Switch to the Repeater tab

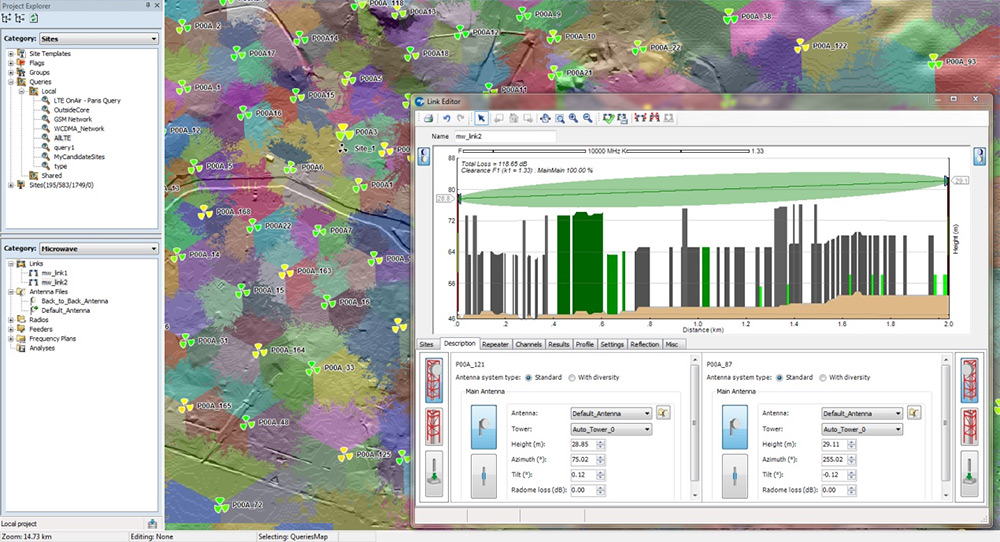point(496,344)
